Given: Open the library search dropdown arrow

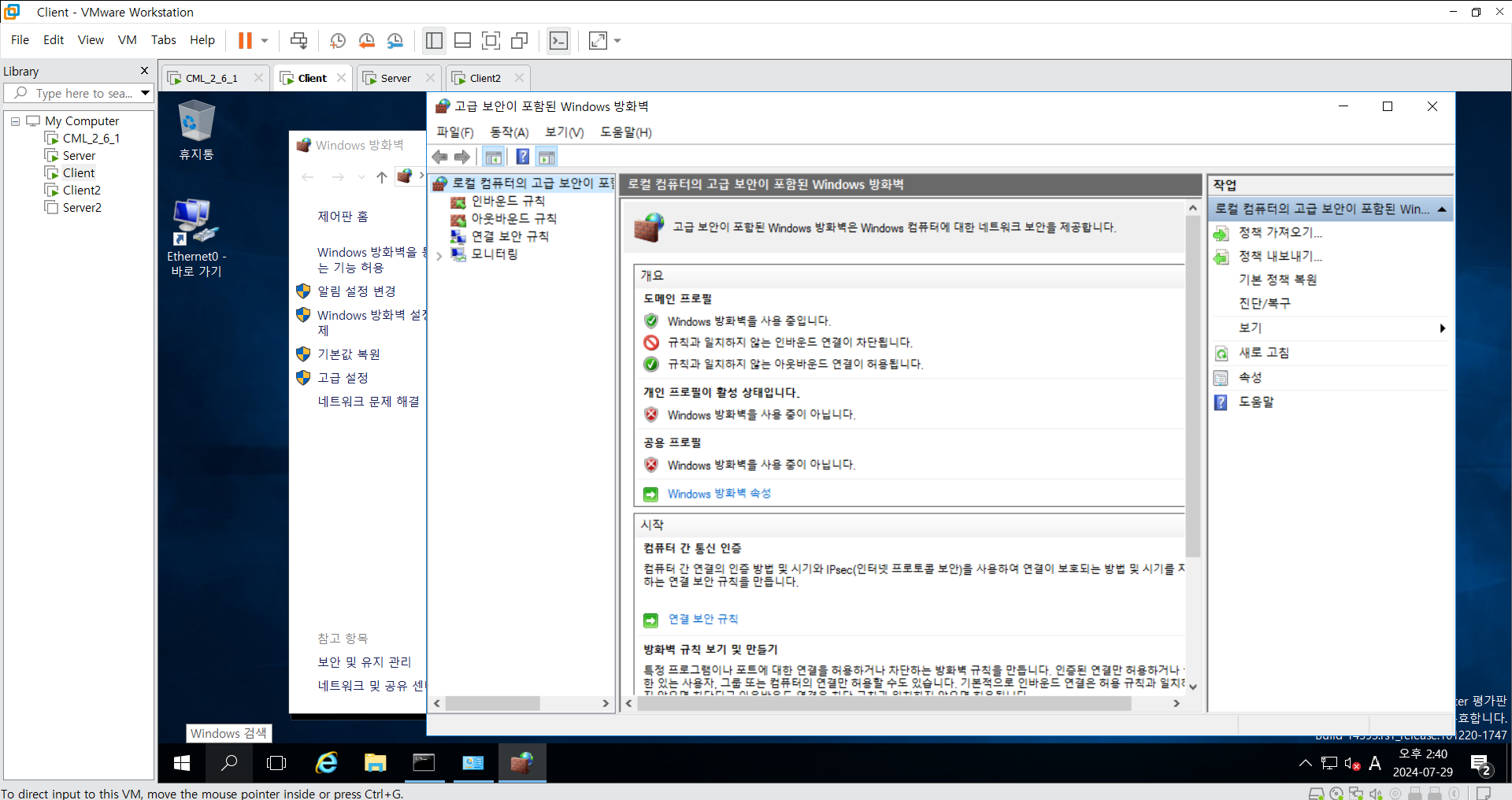Looking at the screenshot, I should click(x=146, y=93).
